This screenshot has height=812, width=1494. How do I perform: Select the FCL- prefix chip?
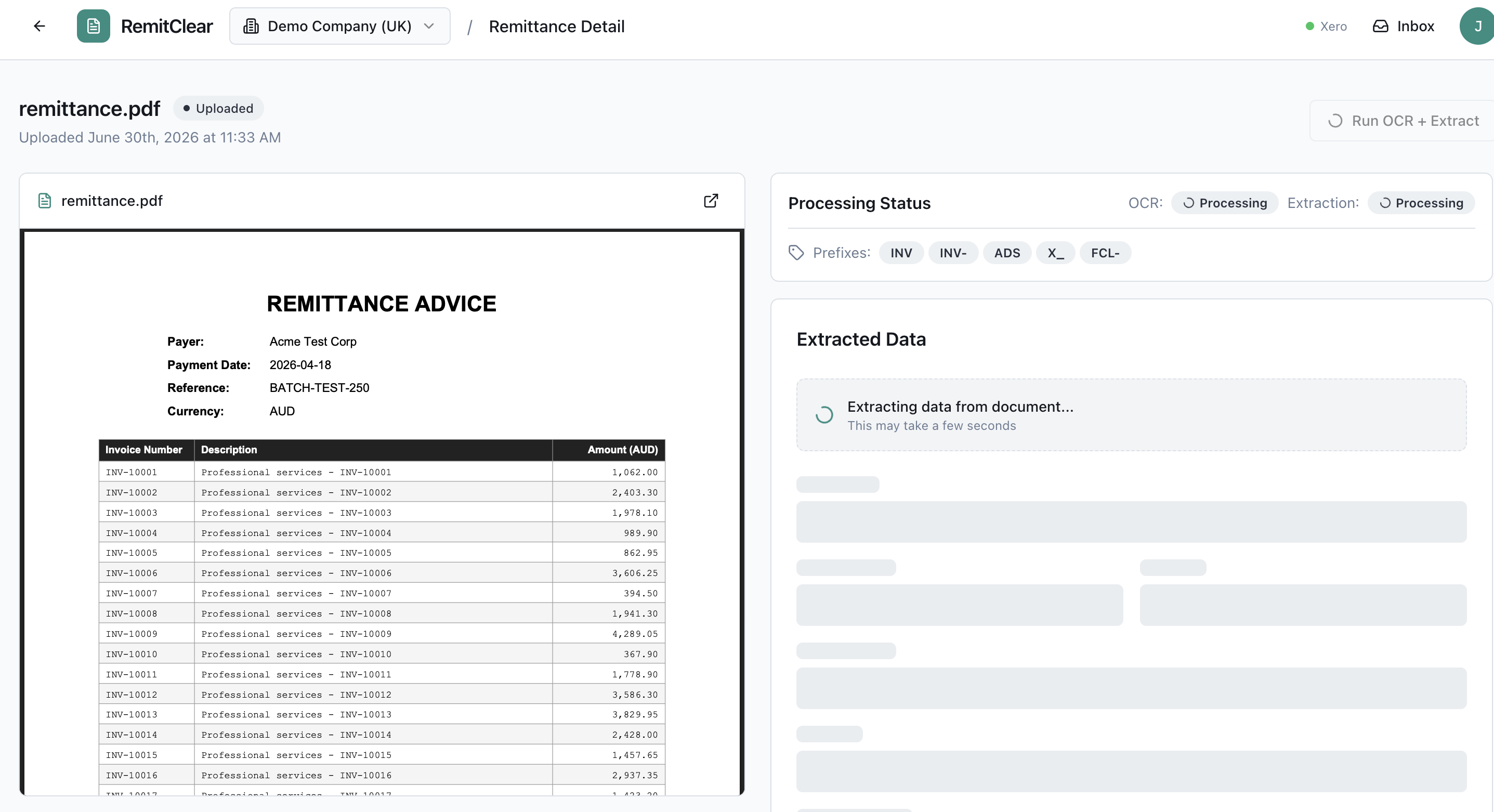tap(1105, 253)
